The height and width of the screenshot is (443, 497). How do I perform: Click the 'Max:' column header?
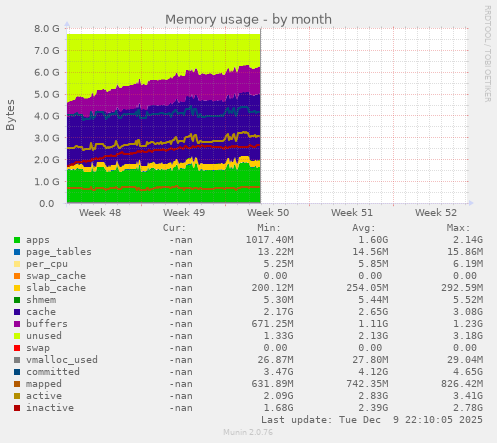(x=458, y=228)
